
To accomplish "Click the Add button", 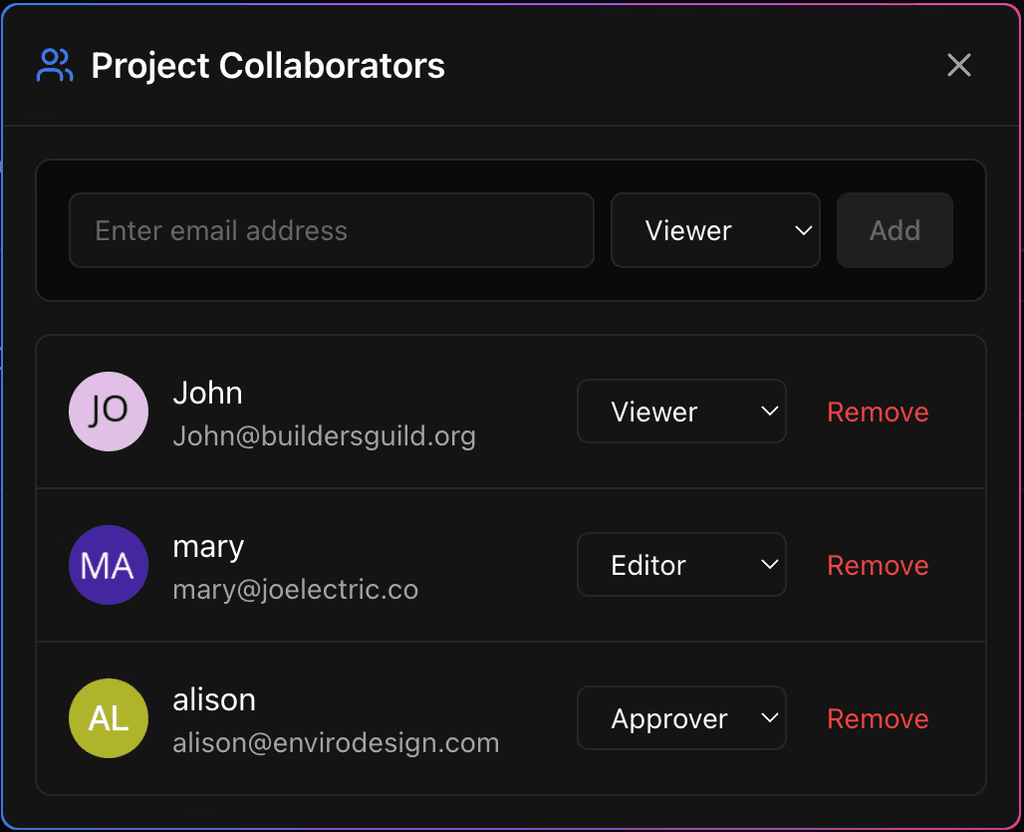I will click(895, 230).
